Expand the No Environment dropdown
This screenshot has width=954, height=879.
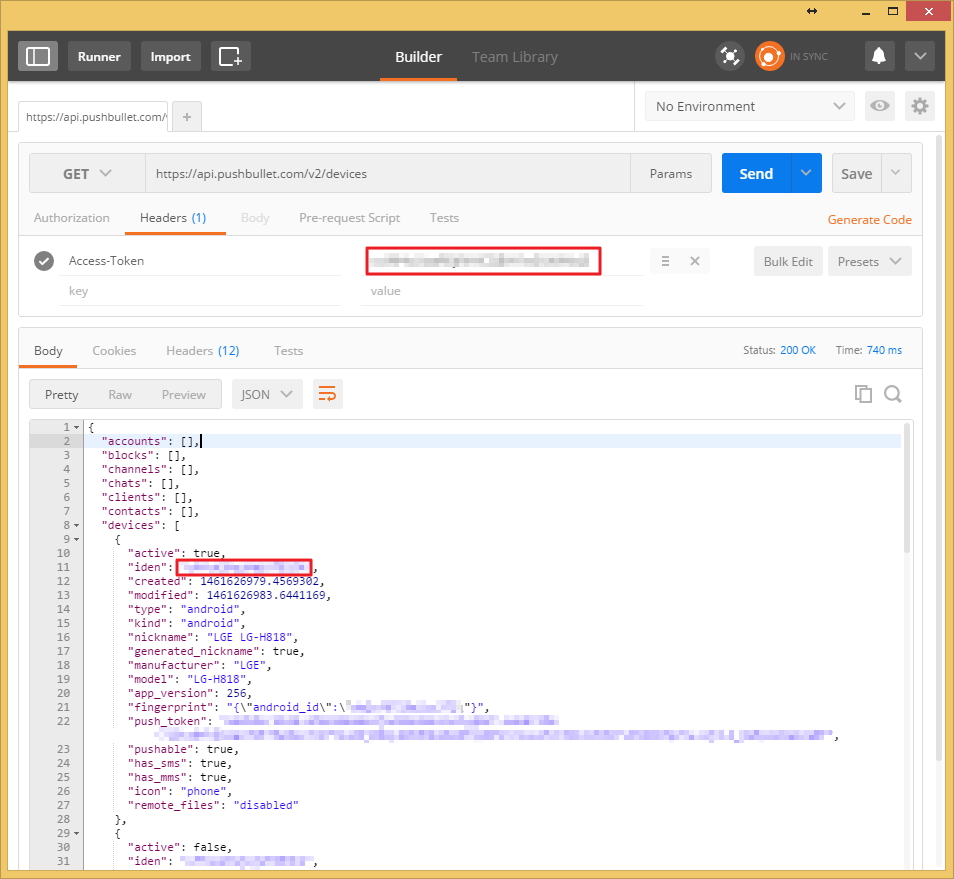pos(750,106)
